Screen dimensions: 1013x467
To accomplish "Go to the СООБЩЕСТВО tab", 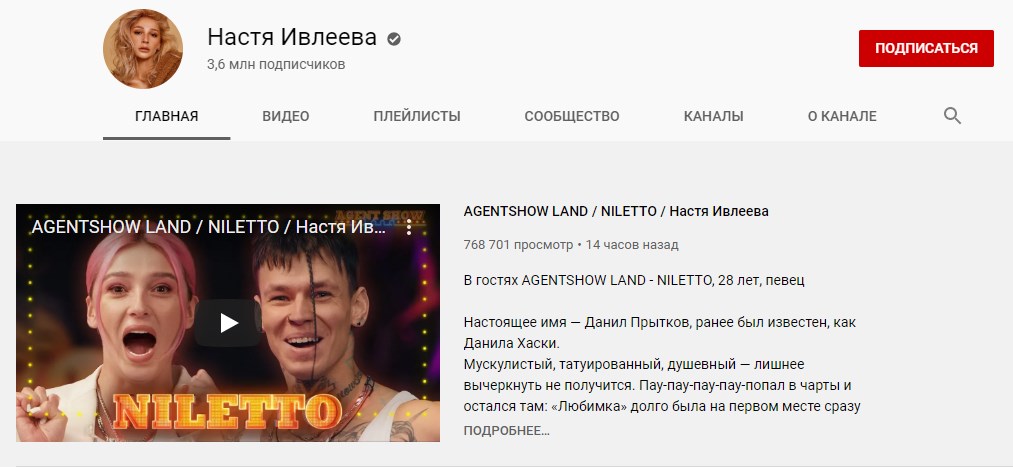I will [572, 116].
